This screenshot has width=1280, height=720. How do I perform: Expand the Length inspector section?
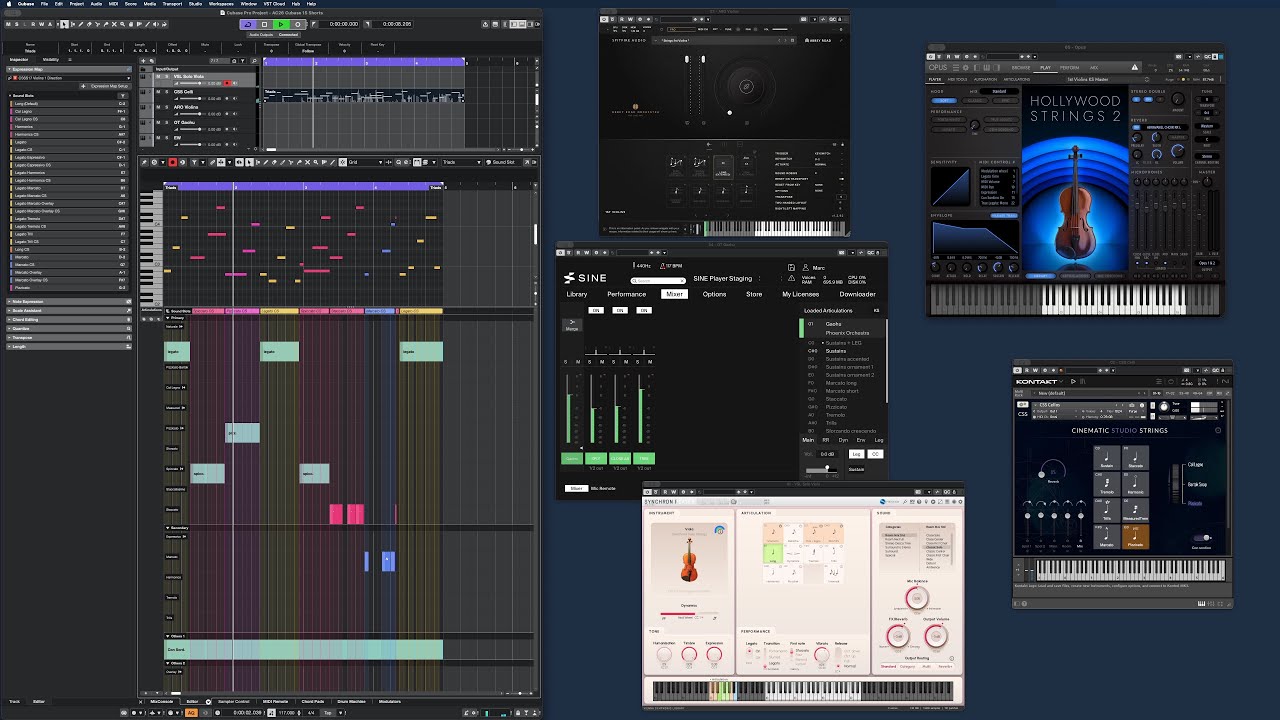click(69, 346)
